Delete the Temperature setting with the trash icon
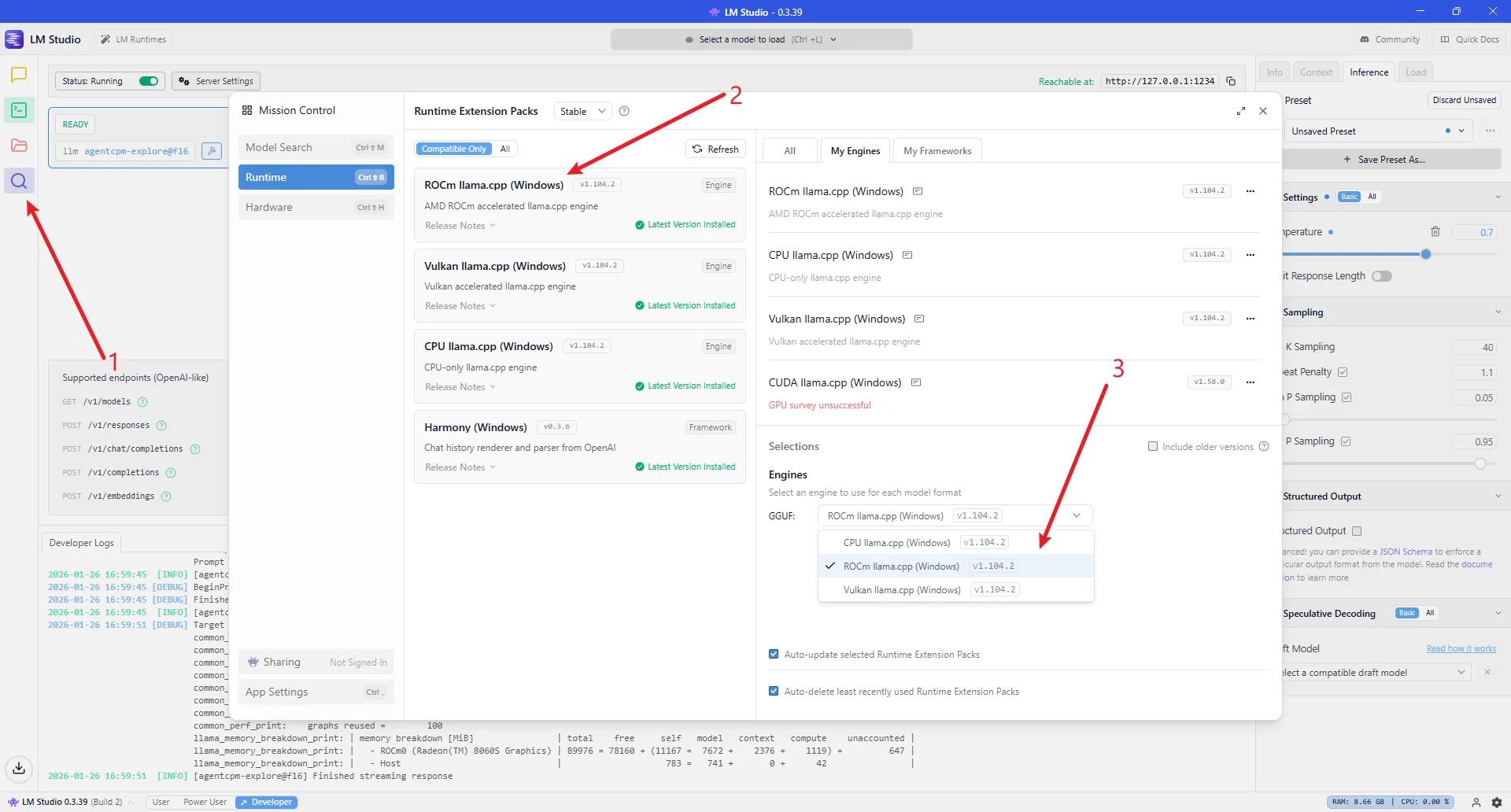The image size is (1511, 812). [1435, 231]
